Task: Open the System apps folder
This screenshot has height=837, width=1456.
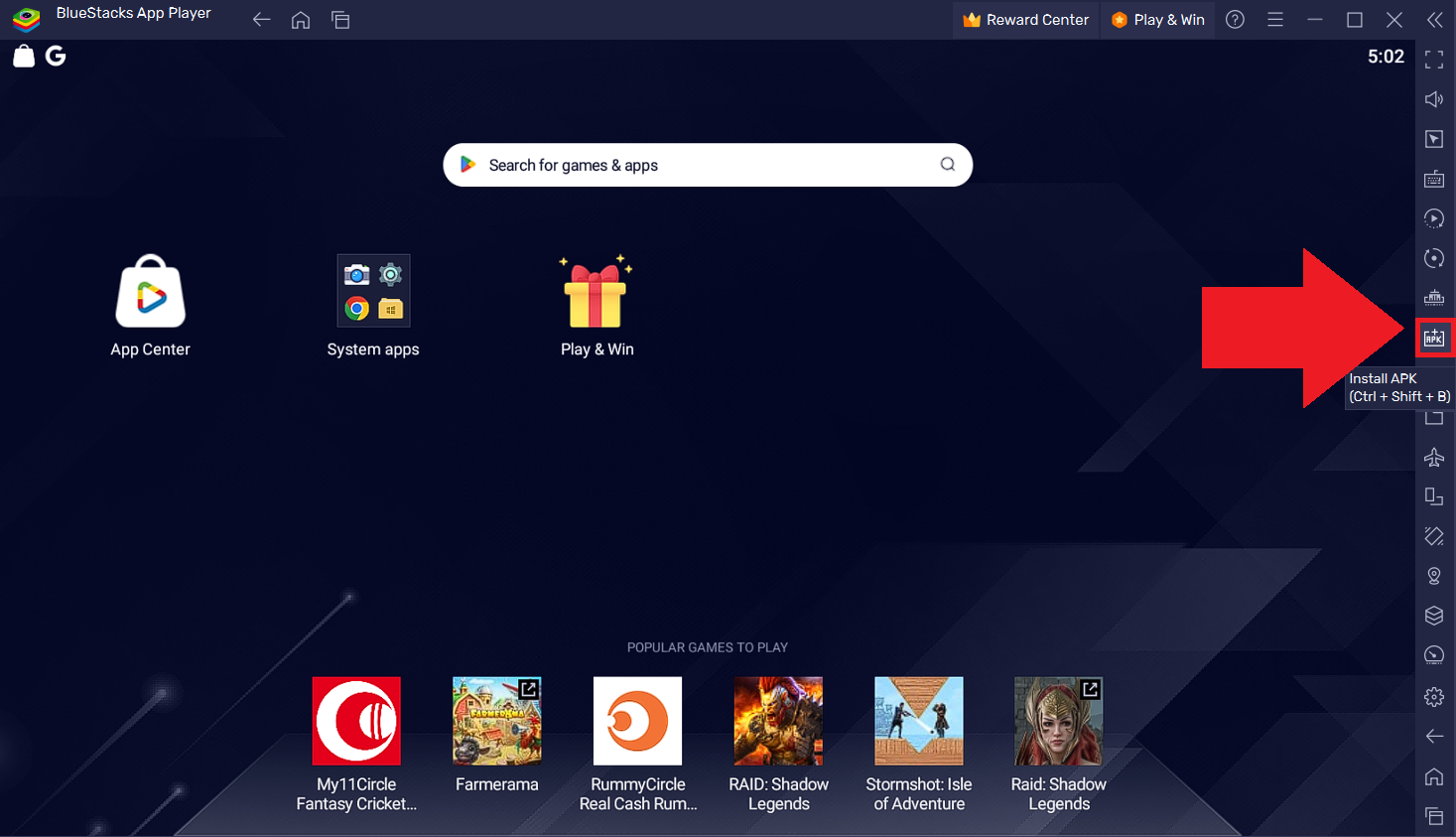Action: tap(373, 306)
